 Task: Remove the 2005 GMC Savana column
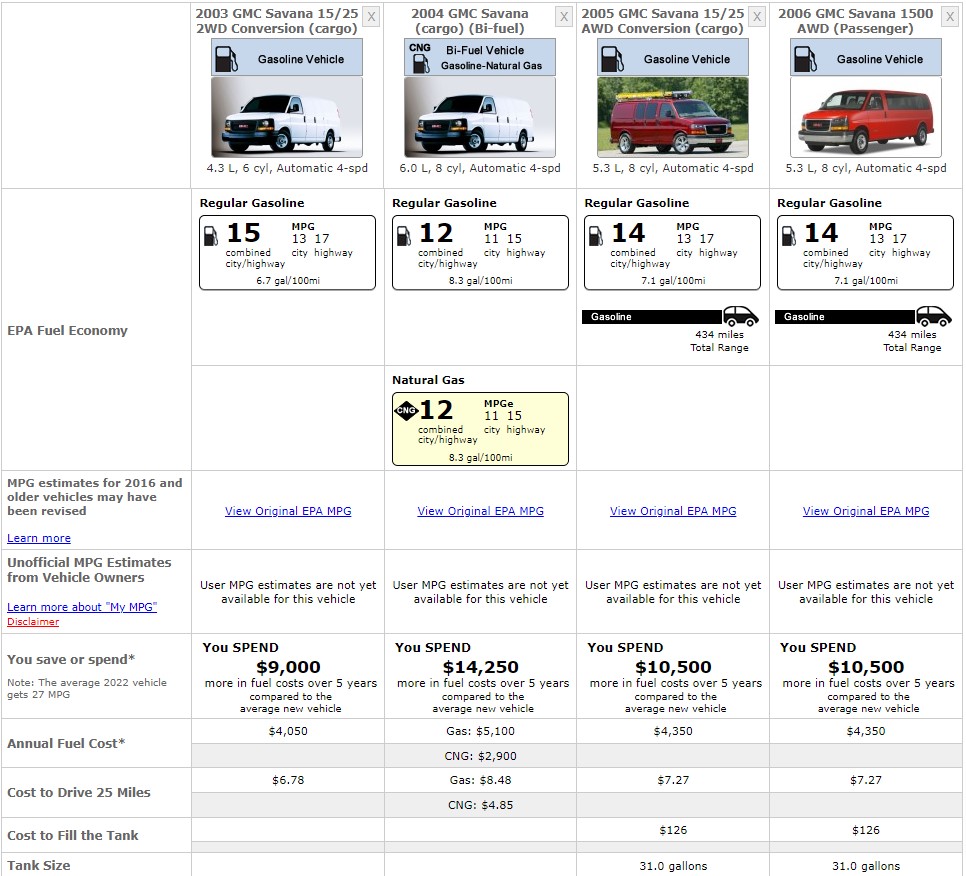757,17
